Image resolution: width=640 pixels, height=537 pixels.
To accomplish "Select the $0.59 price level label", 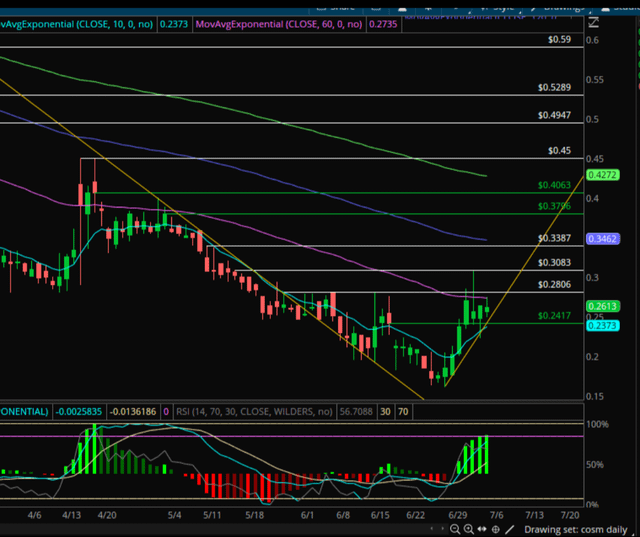I will (x=559, y=40).
